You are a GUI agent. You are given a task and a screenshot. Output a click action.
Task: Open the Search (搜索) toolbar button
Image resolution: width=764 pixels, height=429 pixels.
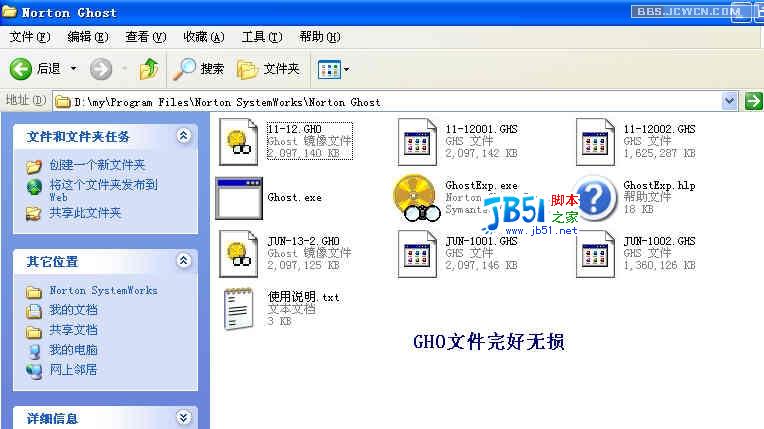tap(199, 69)
